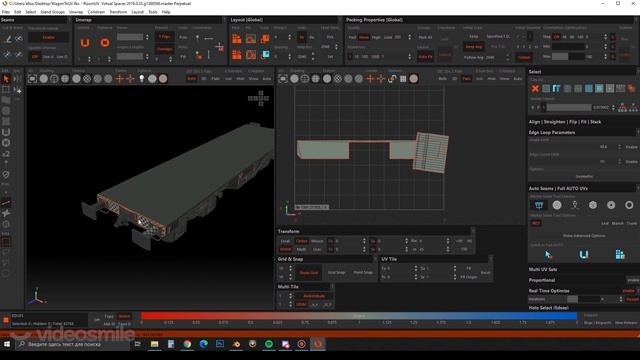Collapse the Edge Loop Parameters section
The height and width of the screenshot is (360, 640).
(x=552, y=132)
